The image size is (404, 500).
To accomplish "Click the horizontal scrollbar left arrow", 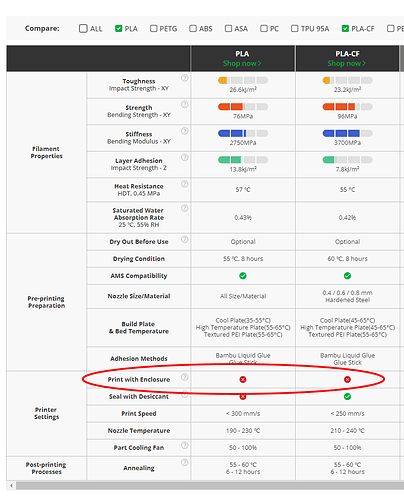I will (x=11, y=486).
